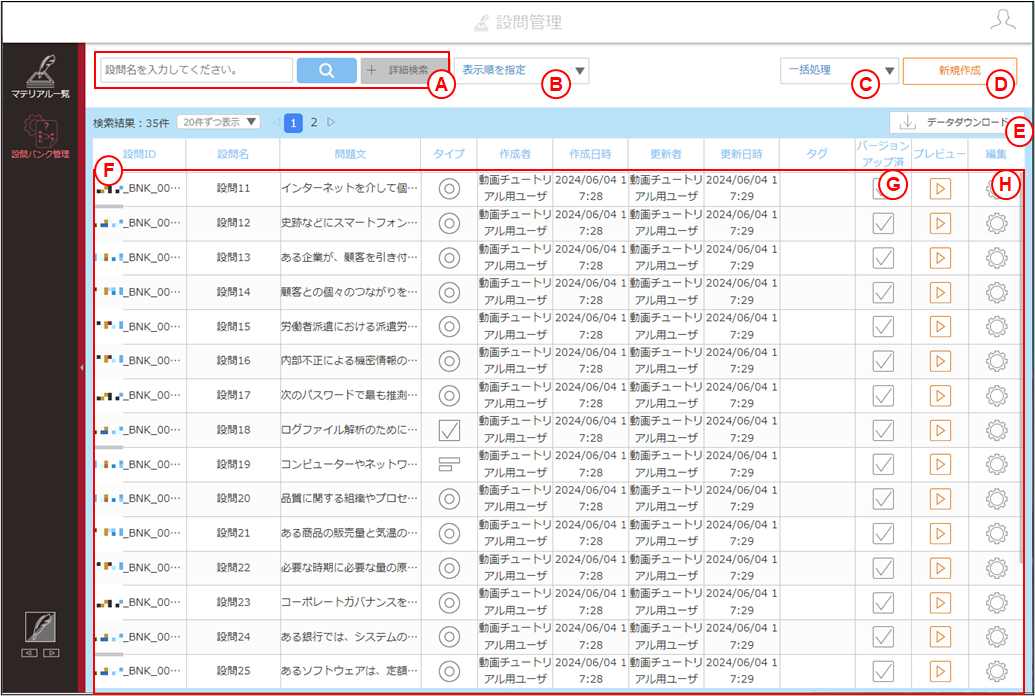Click the 設問名 search input field
Screen dimensions: 1035x696
[196, 70]
